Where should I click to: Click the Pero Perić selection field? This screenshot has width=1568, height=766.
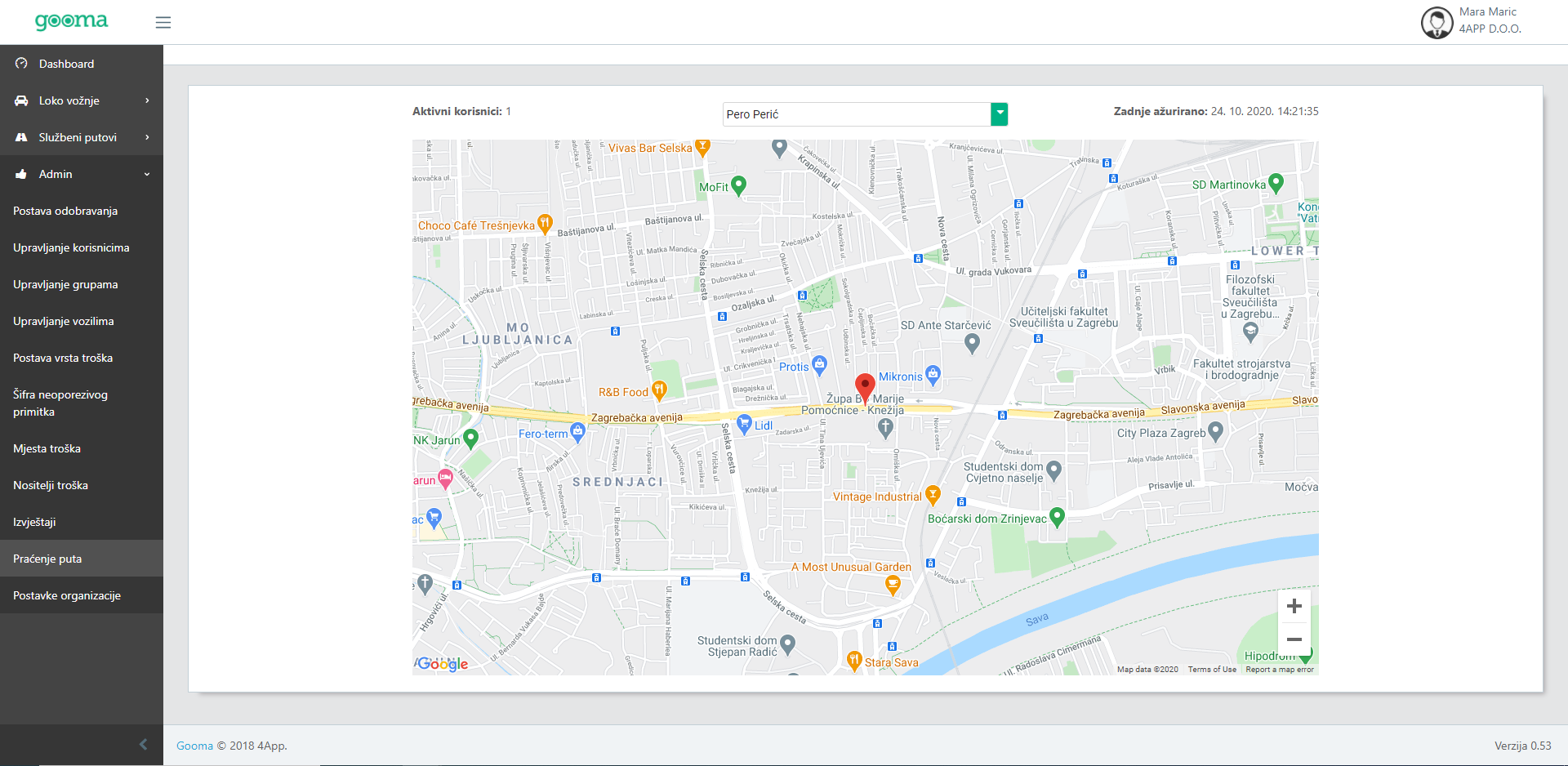[x=857, y=114]
